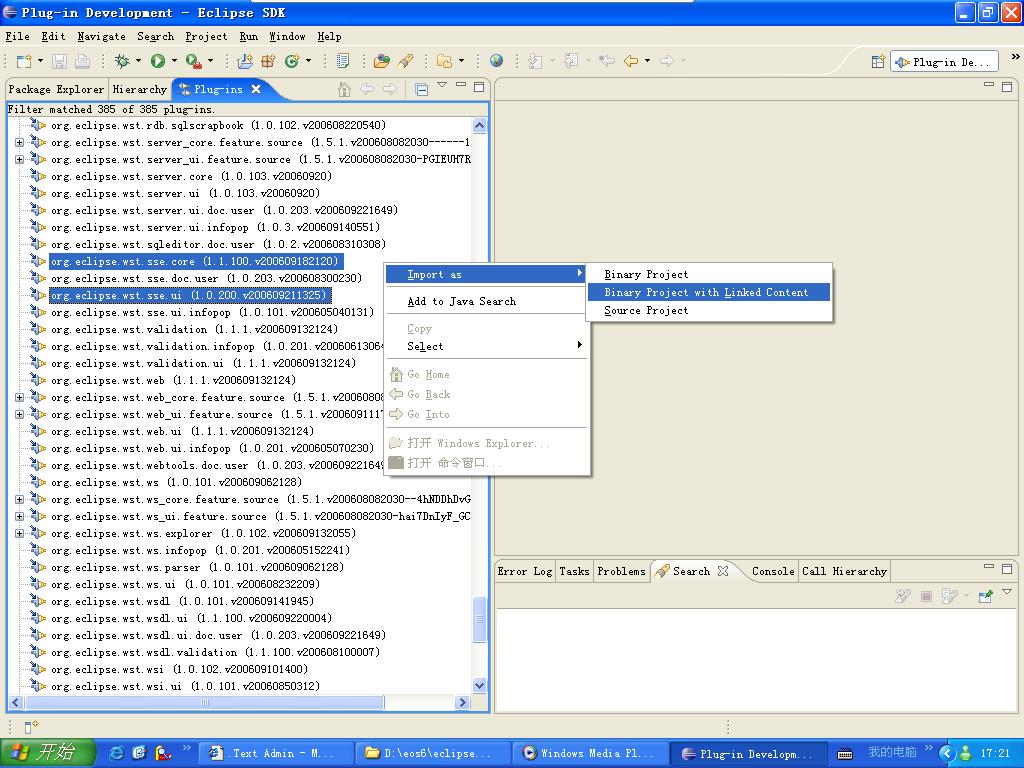The image size is (1024, 768).
Task: Select org.eclipse.wst.validation.ui plug-in row
Action: click(x=203, y=363)
